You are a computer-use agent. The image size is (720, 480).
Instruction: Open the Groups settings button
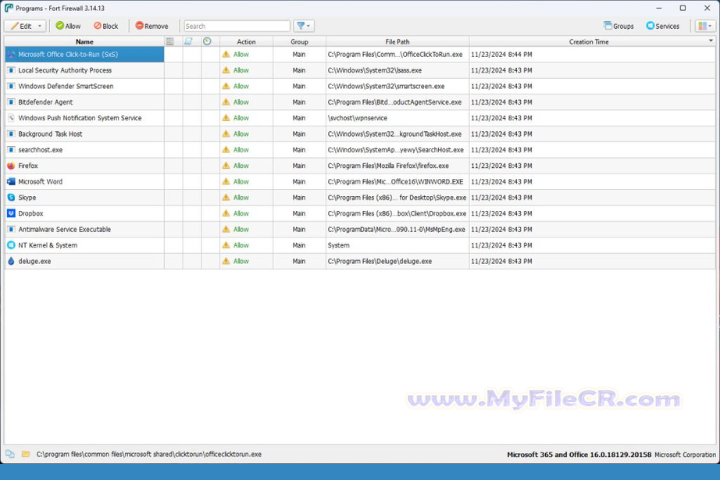click(x=619, y=26)
